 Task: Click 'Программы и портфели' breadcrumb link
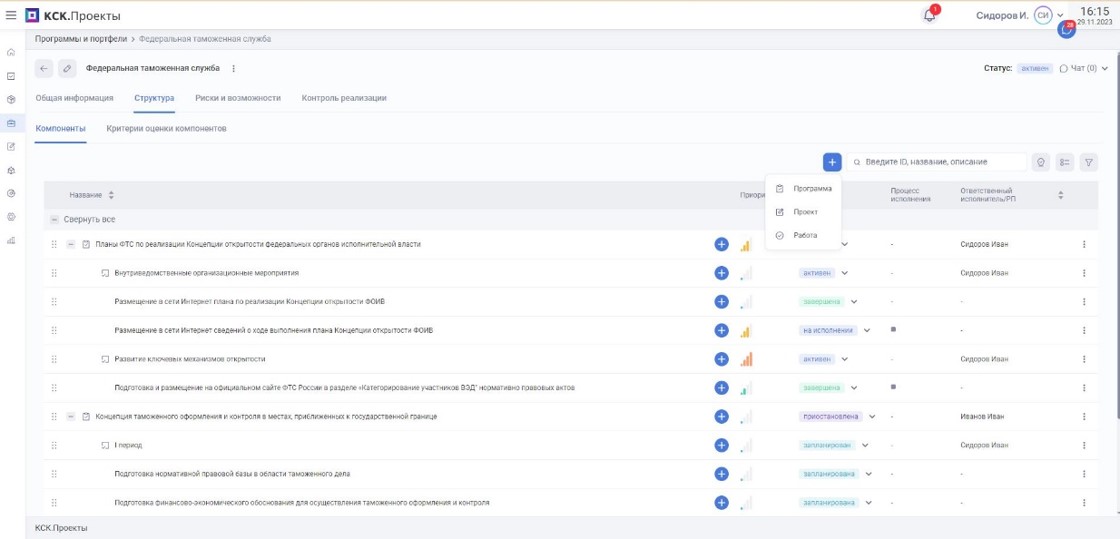click(x=80, y=39)
